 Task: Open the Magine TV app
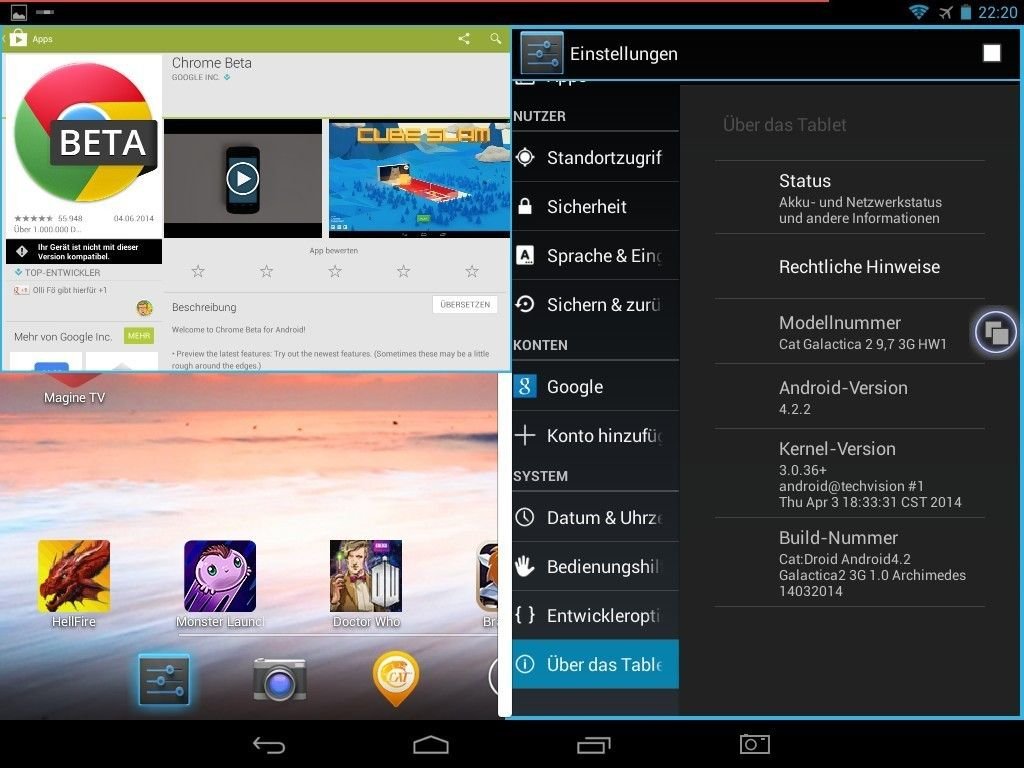pos(74,389)
